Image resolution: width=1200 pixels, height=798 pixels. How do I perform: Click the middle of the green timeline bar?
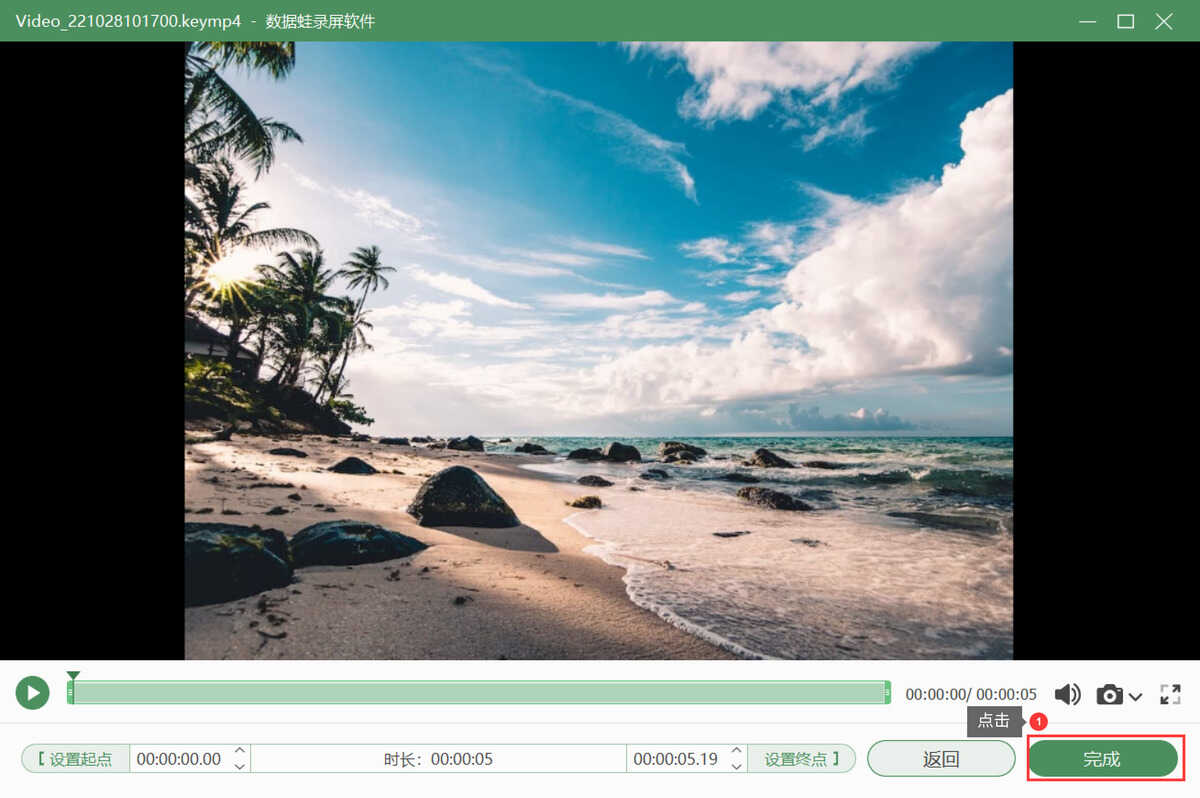click(478, 692)
